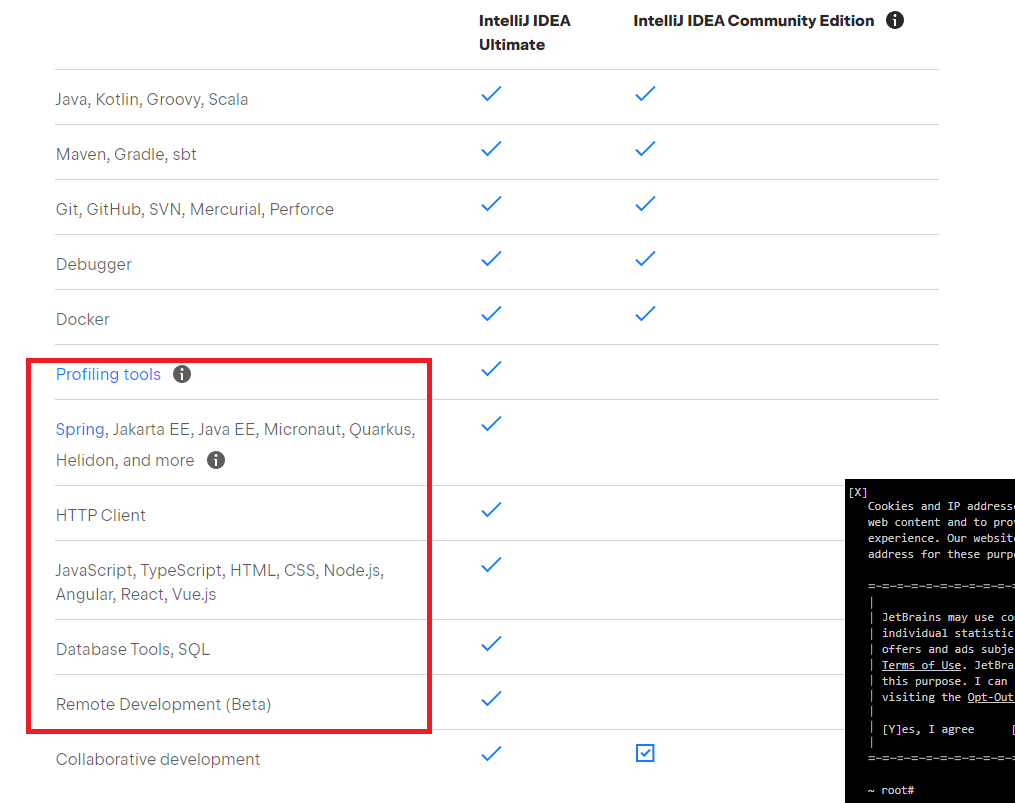1015x803 pixels.
Task: Click Ultimate checkmark in JavaScript, TypeScript row
Action: (491, 565)
